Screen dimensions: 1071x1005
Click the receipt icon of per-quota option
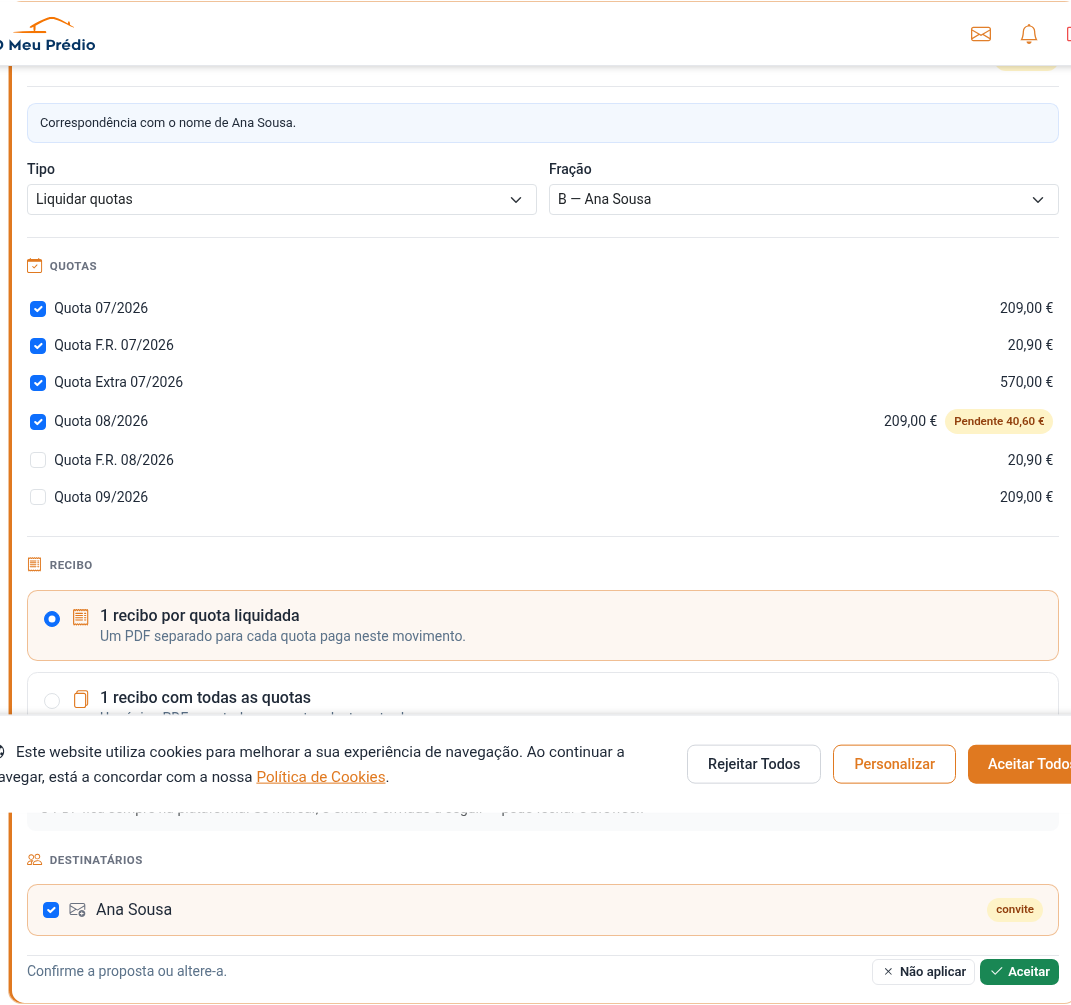pyautogui.click(x=81, y=618)
